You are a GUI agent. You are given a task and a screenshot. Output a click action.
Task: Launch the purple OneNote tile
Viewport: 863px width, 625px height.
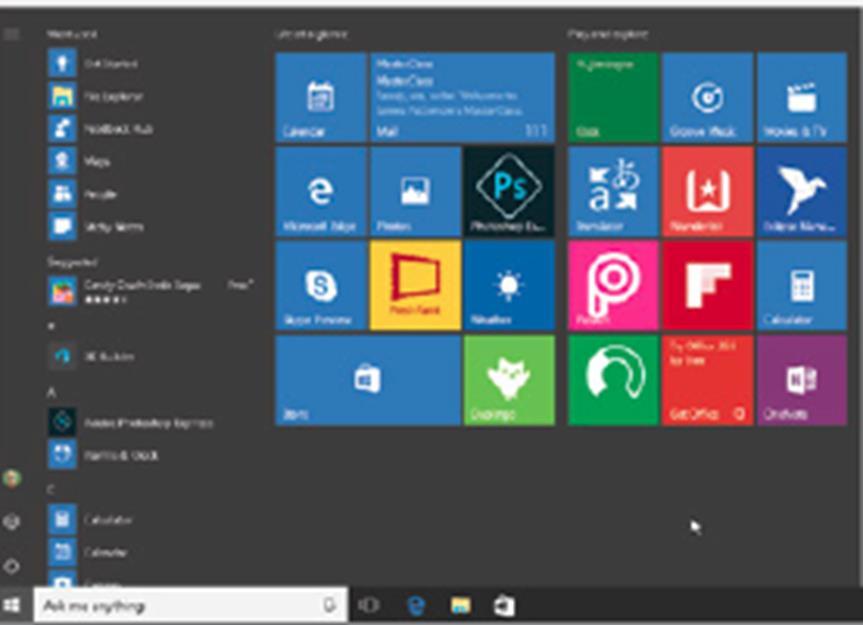pyautogui.click(x=802, y=380)
